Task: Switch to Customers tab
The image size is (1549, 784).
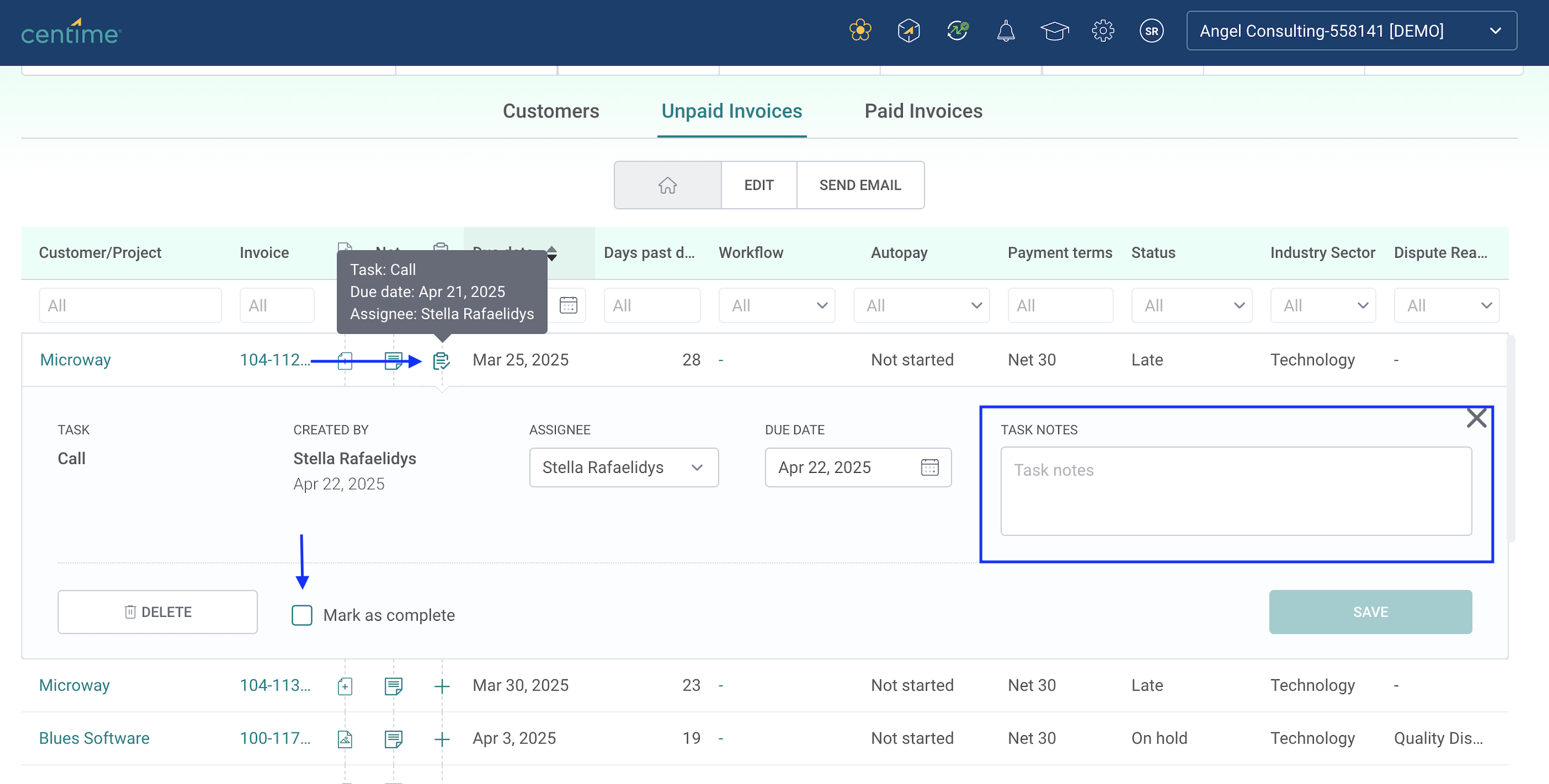Action: (551, 111)
